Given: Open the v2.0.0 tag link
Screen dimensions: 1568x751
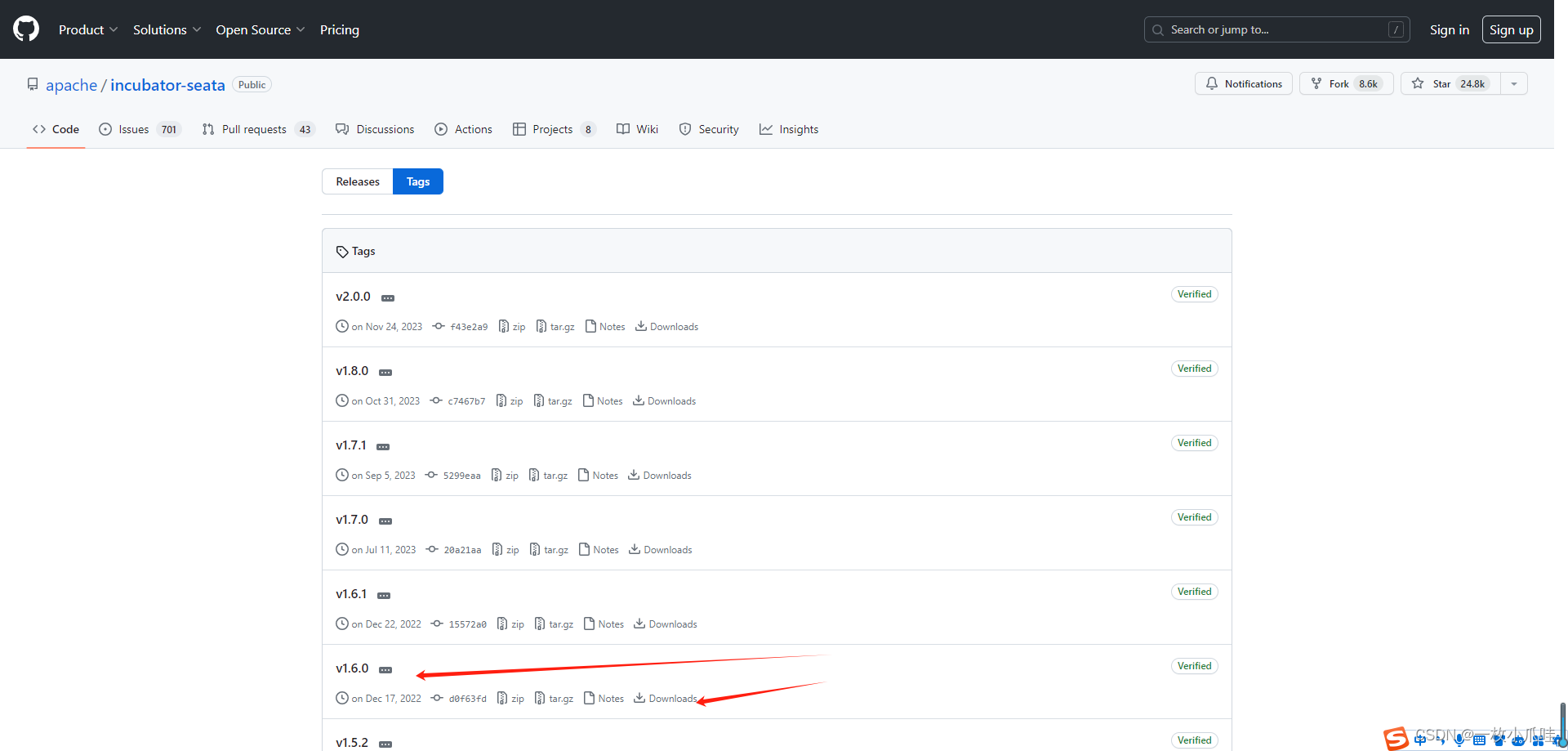Looking at the screenshot, I should 353,297.
